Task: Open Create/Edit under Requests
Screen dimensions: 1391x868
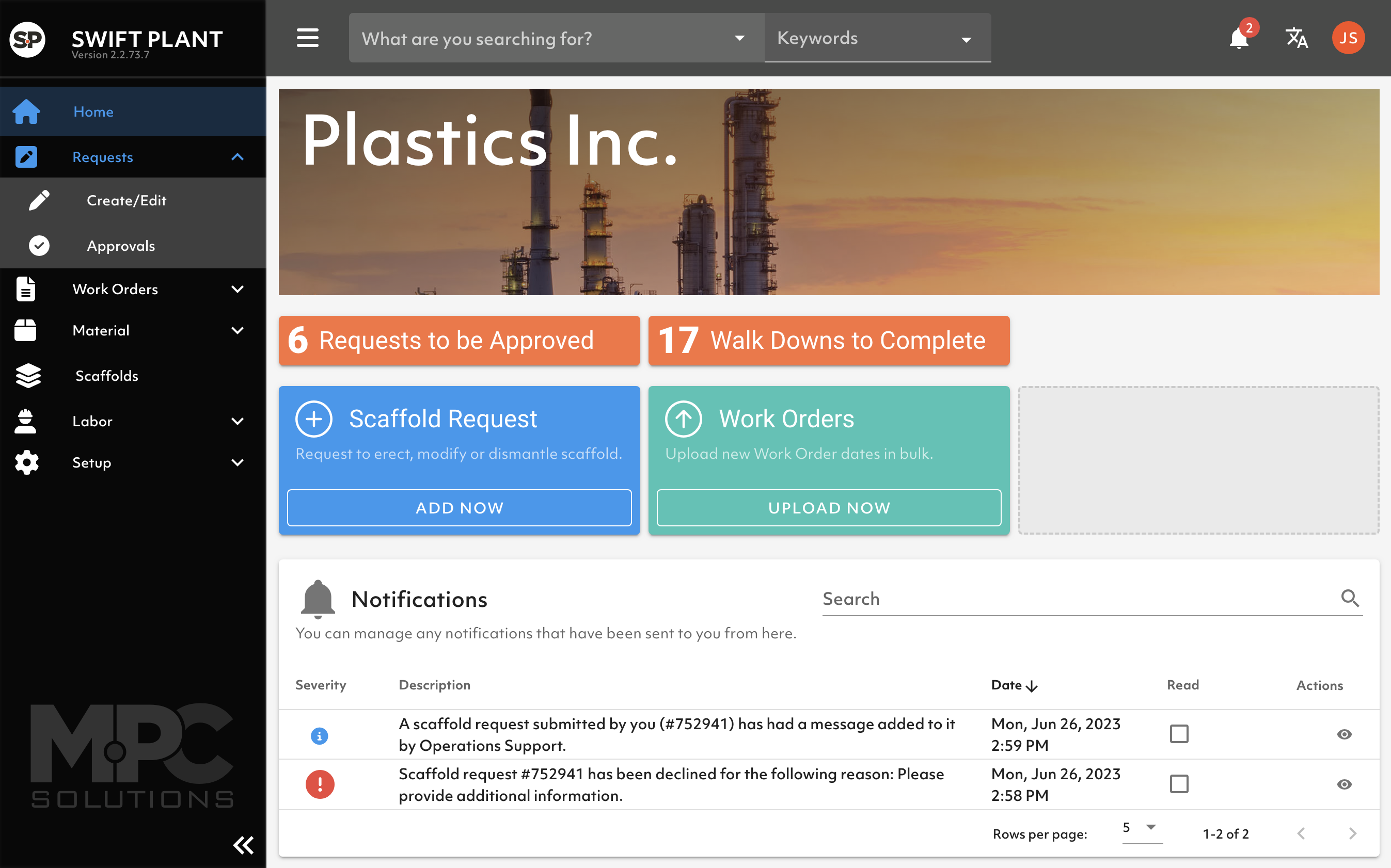Action: (127, 200)
